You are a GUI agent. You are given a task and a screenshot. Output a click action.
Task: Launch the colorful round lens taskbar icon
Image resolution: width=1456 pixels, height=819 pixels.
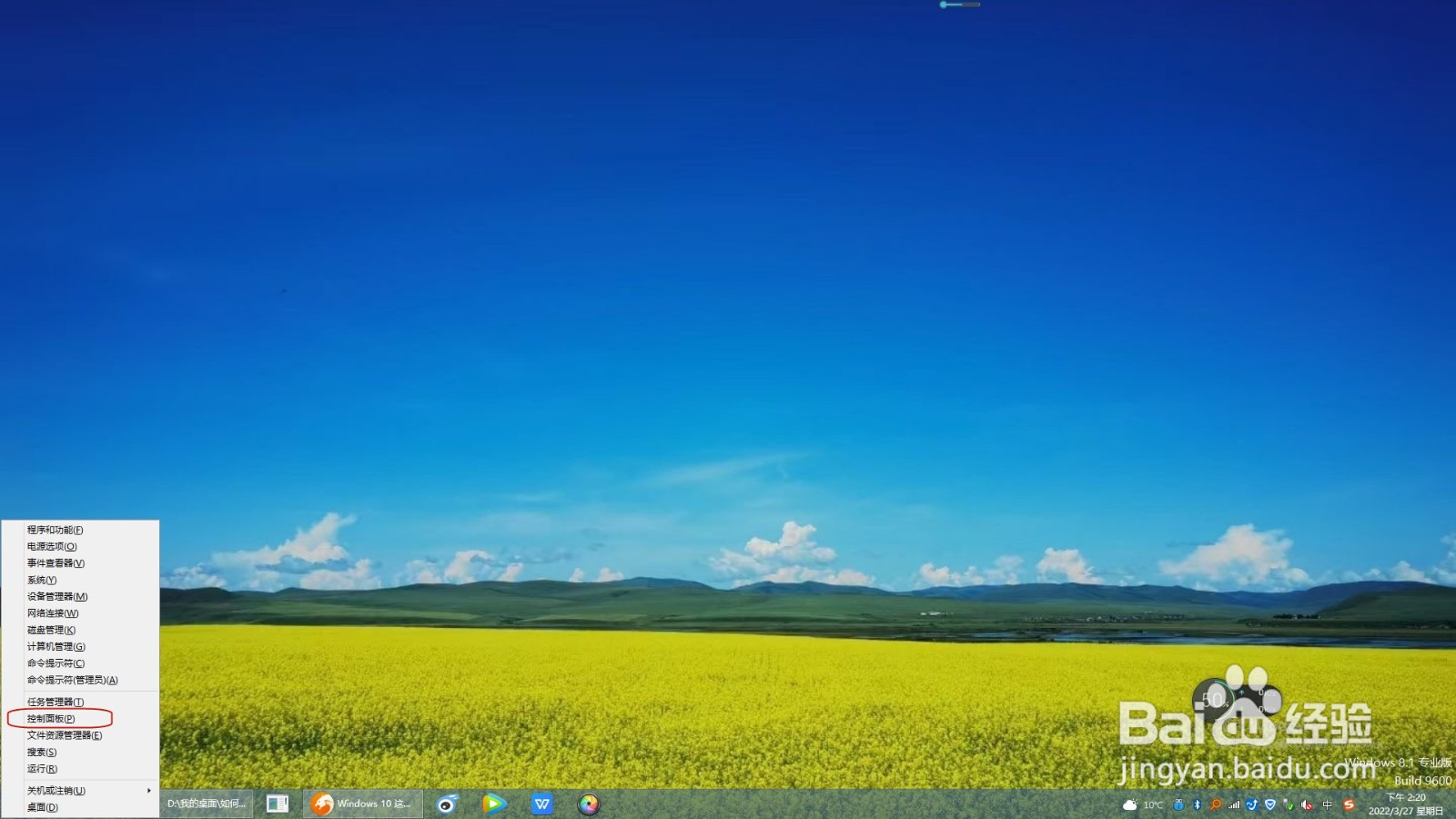click(589, 804)
